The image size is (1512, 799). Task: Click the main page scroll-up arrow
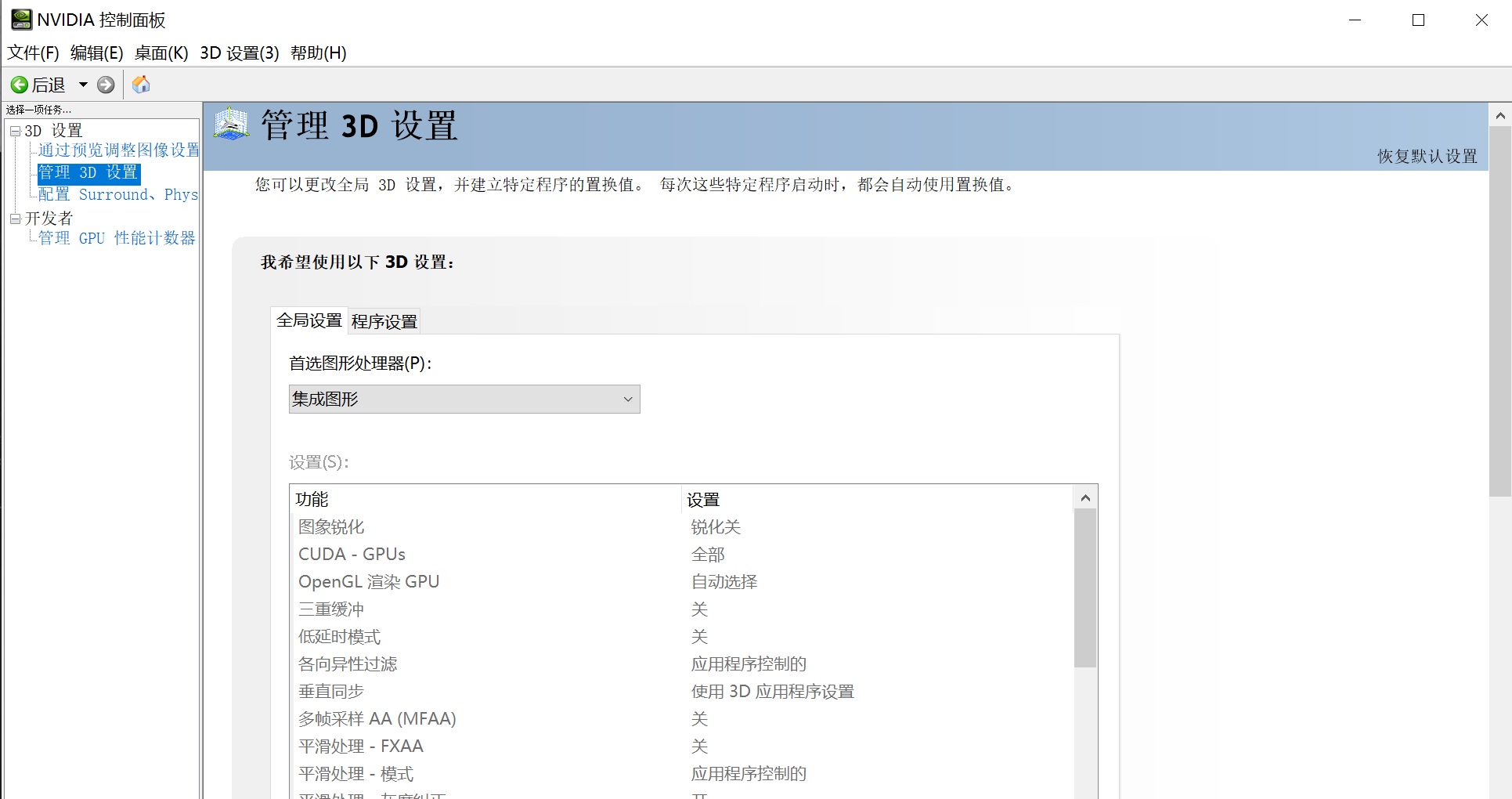click(1500, 116)
